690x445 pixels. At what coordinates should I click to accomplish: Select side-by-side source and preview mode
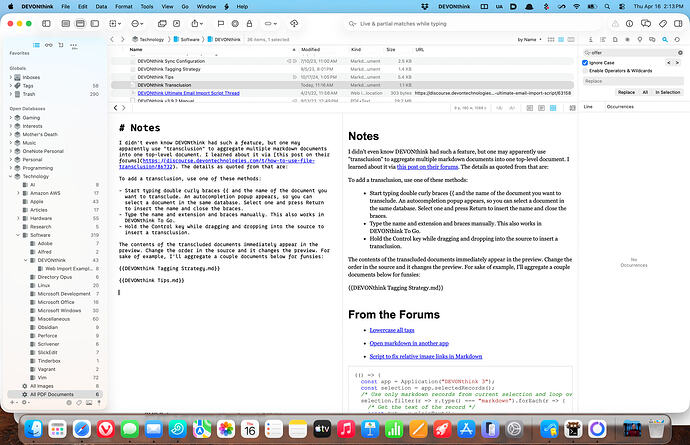pyautogui.click(x=553, y=108)
